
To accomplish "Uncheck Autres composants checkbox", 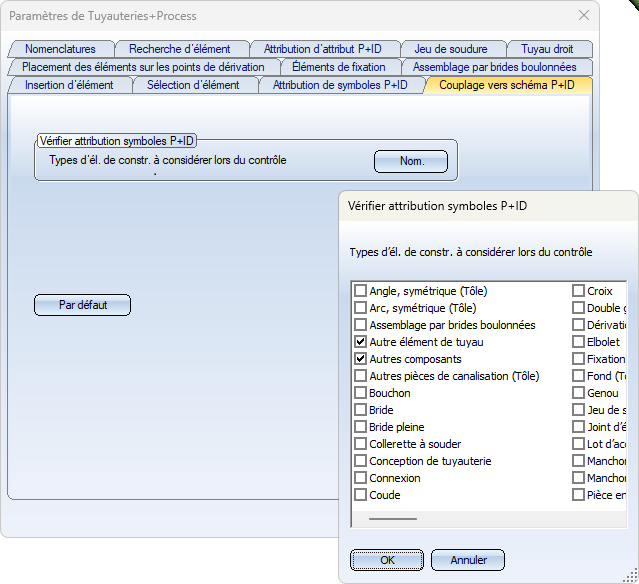I will click(x=360, y=359).
